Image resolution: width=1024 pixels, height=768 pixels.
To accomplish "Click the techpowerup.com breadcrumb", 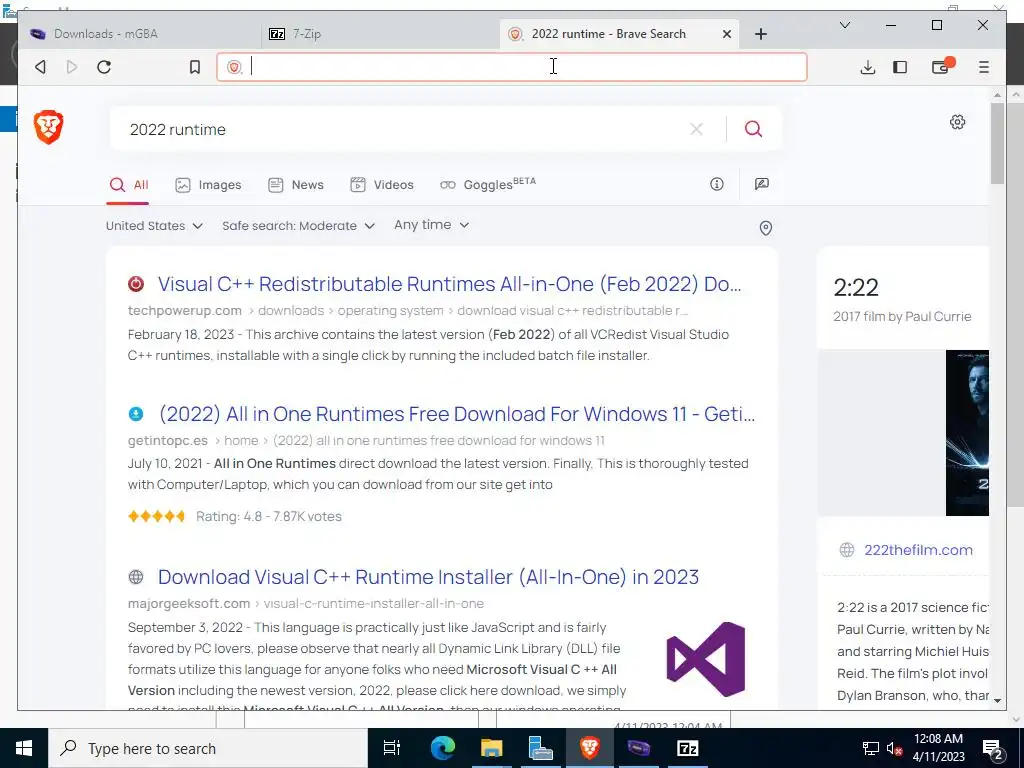I will [185, 311].
